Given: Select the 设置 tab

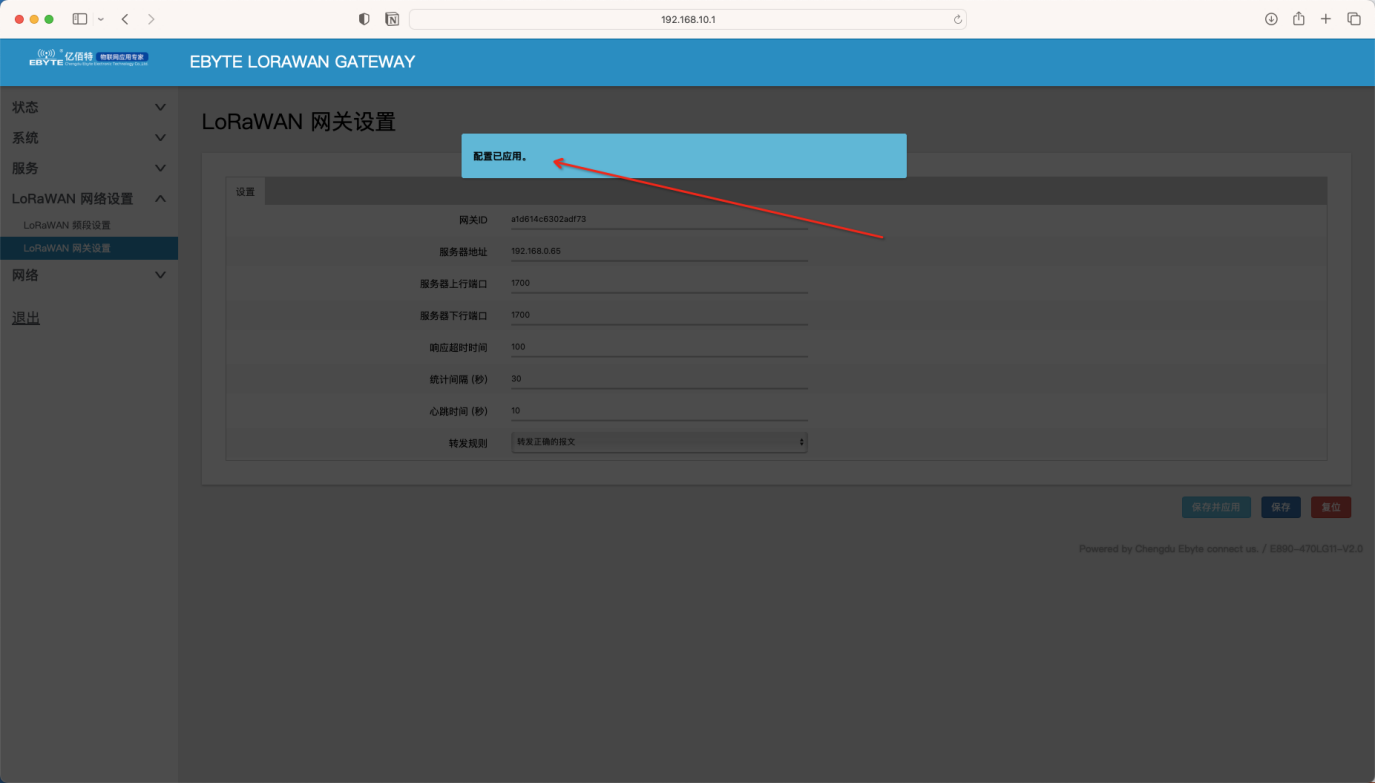Looking at the screenshot, I should (245, 191).
